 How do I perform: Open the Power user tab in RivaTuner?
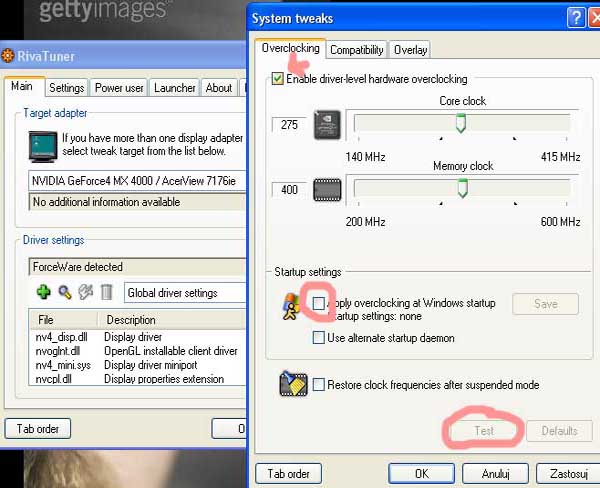click(x=119, y=88)
